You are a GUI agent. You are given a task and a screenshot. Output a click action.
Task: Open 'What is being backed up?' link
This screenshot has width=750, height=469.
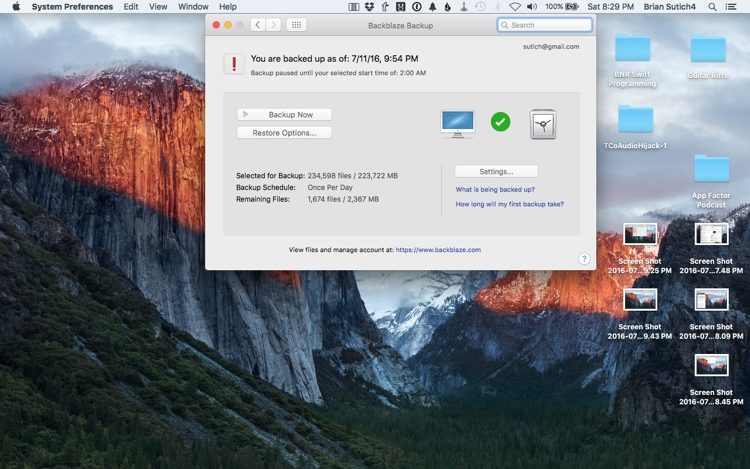[x=495, y=189]
